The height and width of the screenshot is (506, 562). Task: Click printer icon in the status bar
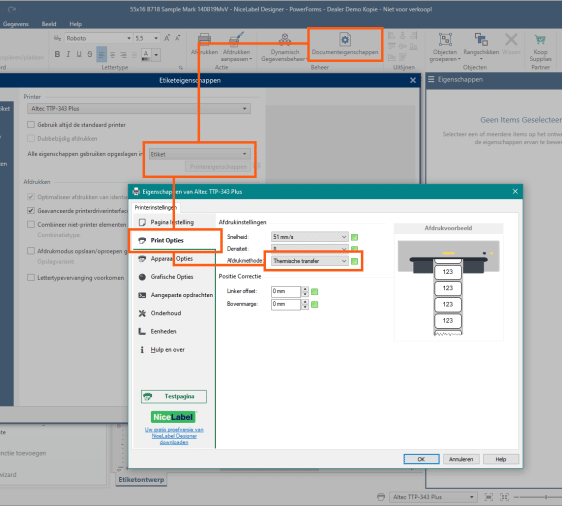(381, 497)
